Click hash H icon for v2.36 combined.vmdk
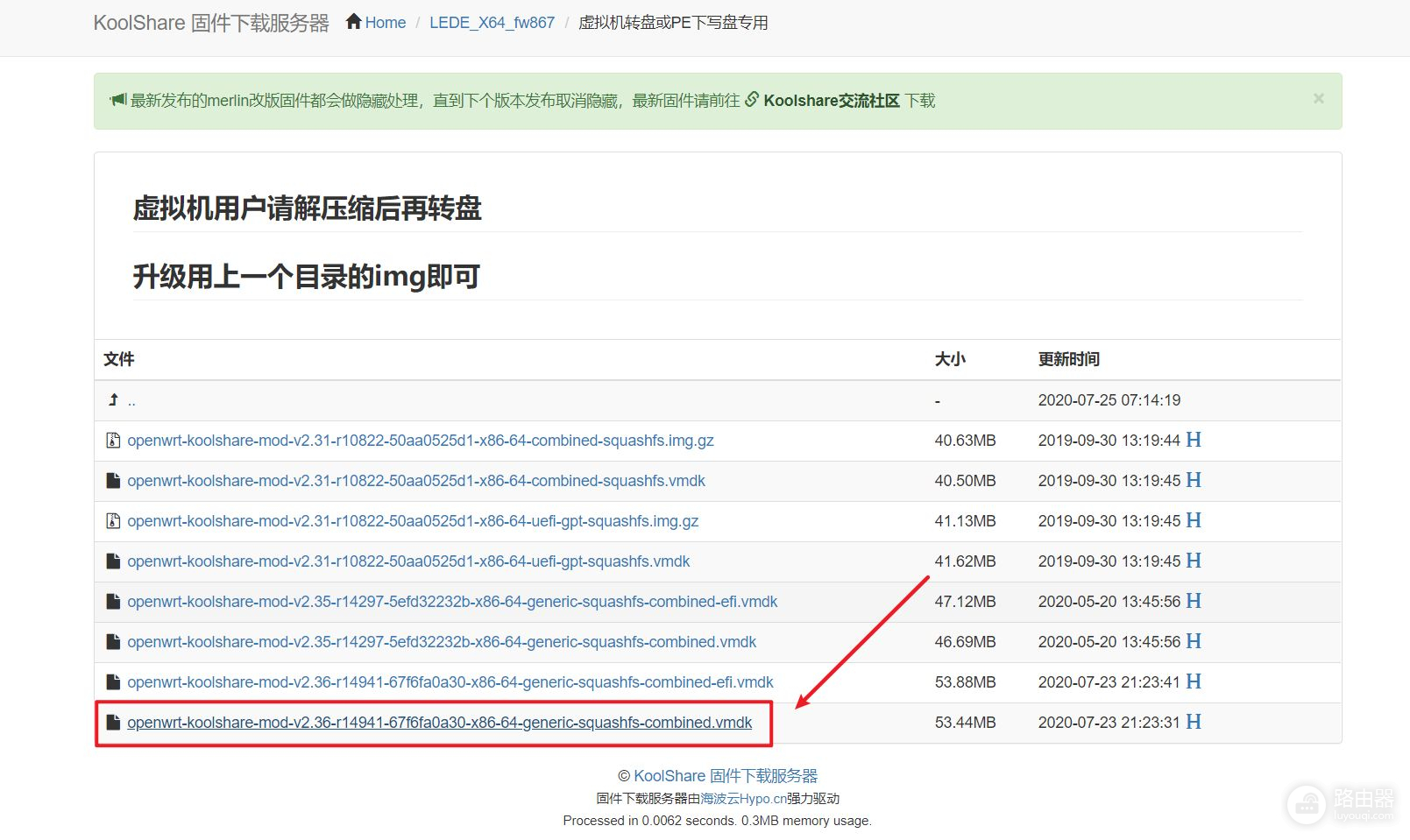1410x840 pixels. point(1193,722)
